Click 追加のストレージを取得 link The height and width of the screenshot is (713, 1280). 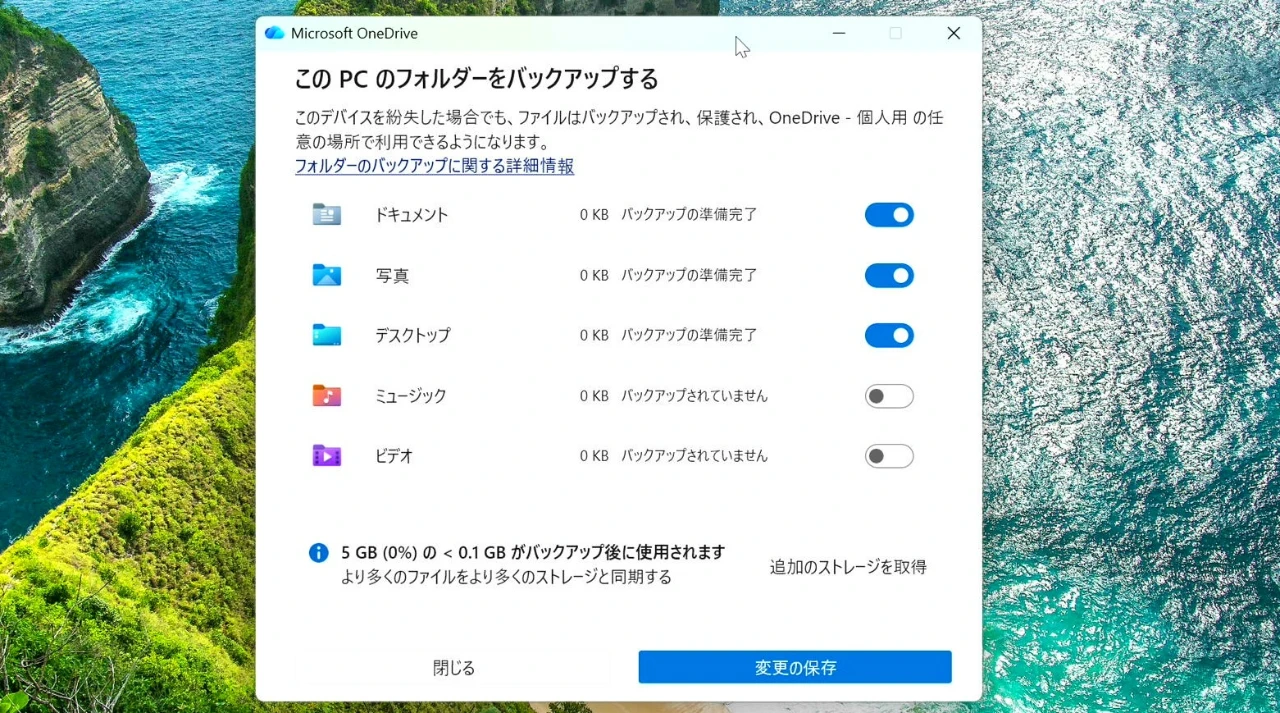pyautogui.click(x=847, y=567)
